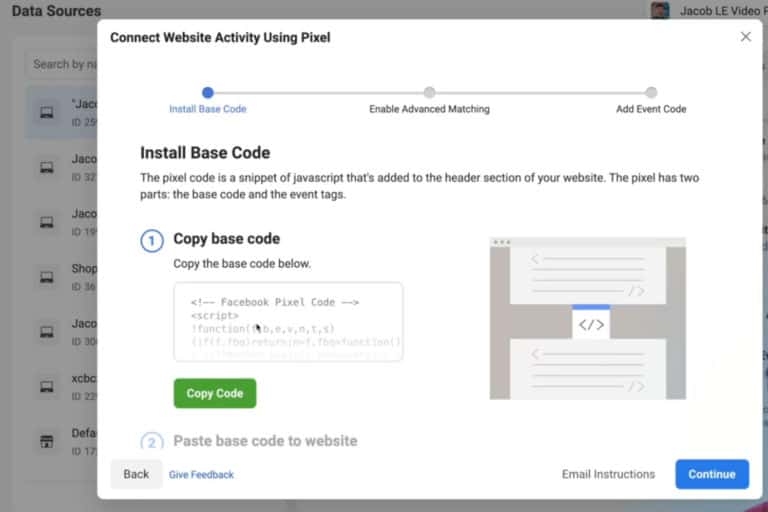This screenshot has height=512, width=768.
Task: Open the Jacob LE profile avatar
Action: (x=660, y=10)
